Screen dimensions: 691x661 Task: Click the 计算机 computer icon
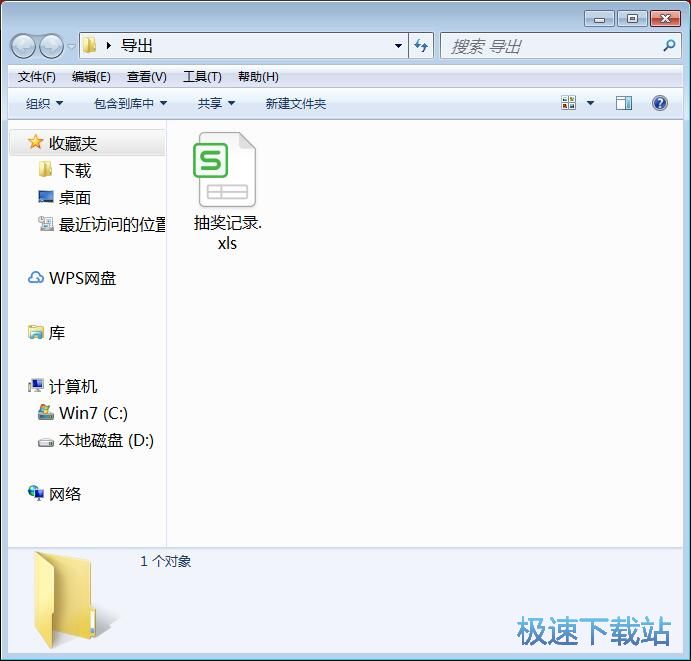click(36, 386)
